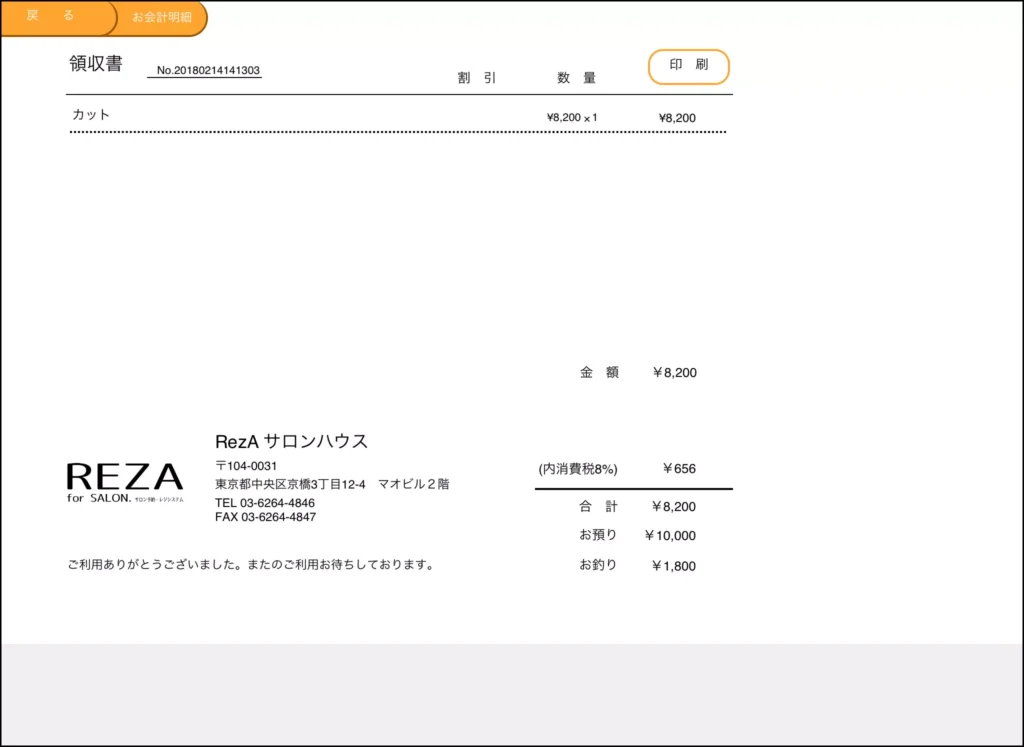Click the お預り ¥10,000 deposit amount
This screenshot has height=747, width=1024.
tap(670, 536)
